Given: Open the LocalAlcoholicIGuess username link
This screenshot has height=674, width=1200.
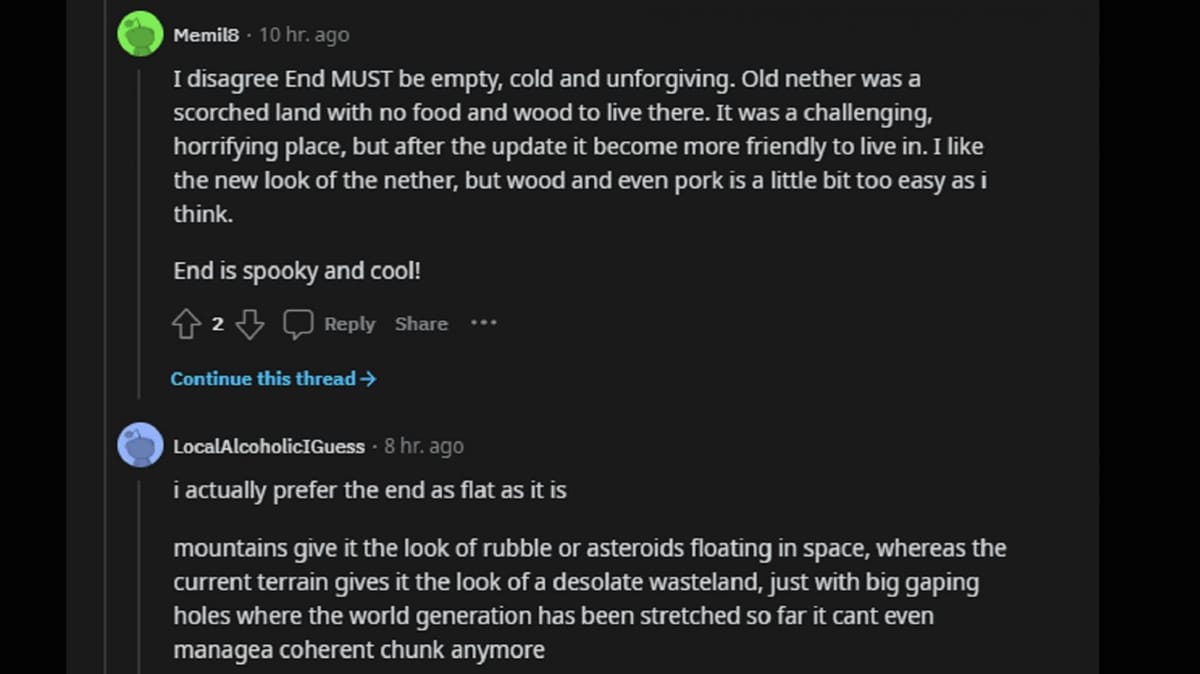Looking at the screenshot, I should 268,446.
